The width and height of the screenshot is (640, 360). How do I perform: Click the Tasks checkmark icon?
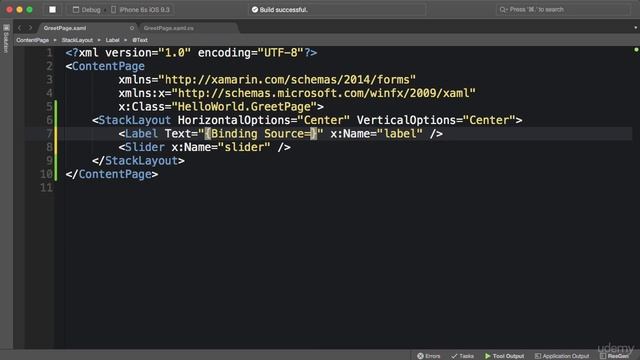454,356
